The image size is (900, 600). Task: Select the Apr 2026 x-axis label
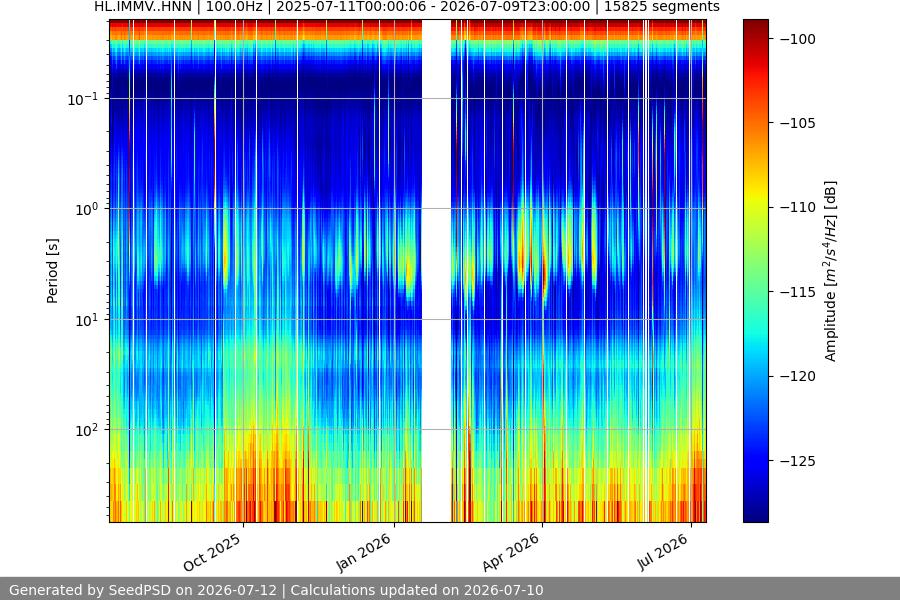click(511, 552)
